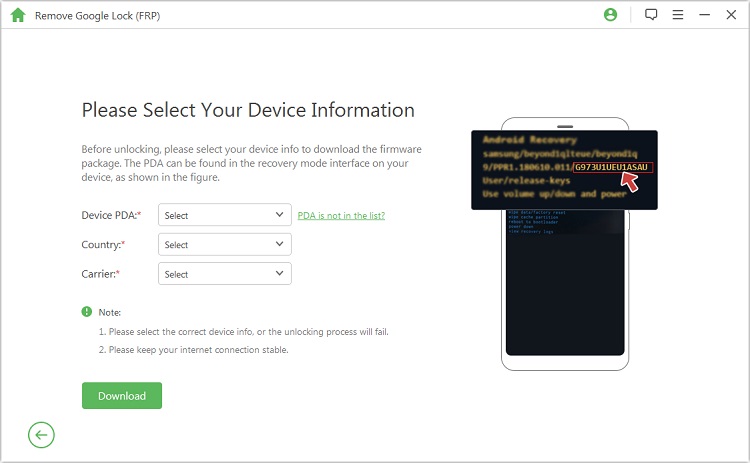This screenshot has height=463, width=750.
Task: Click the 'Please Select Your Device Information' heading
Action: [x=248, y=110]
